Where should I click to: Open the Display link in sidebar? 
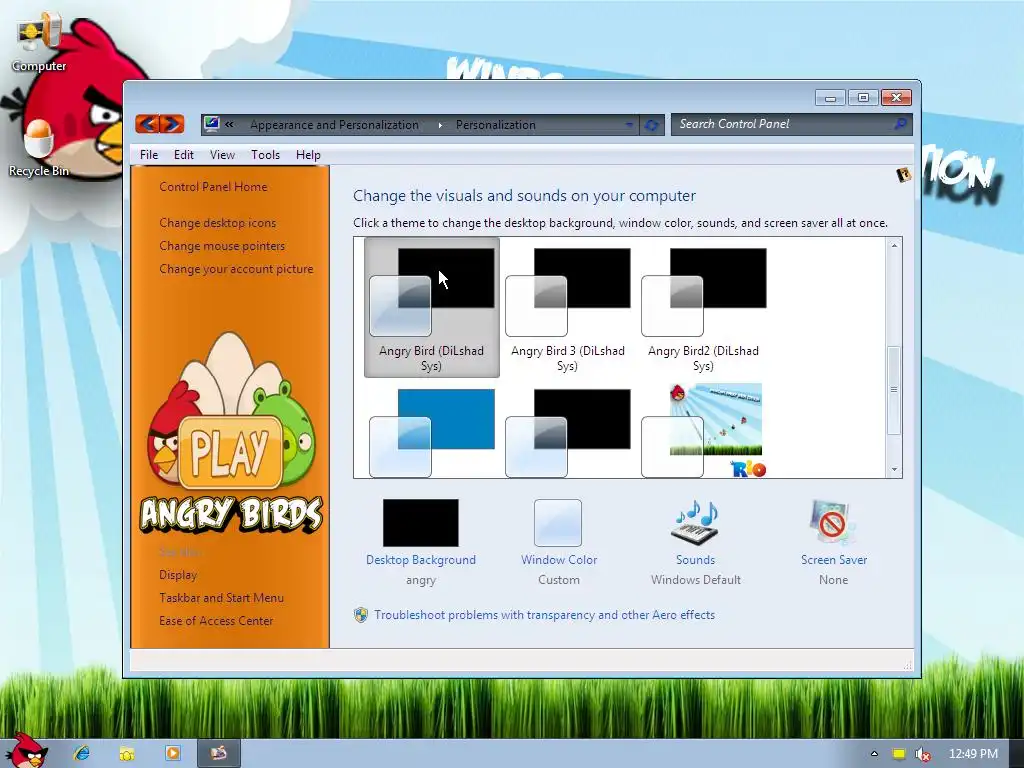[x=178, y=575]
